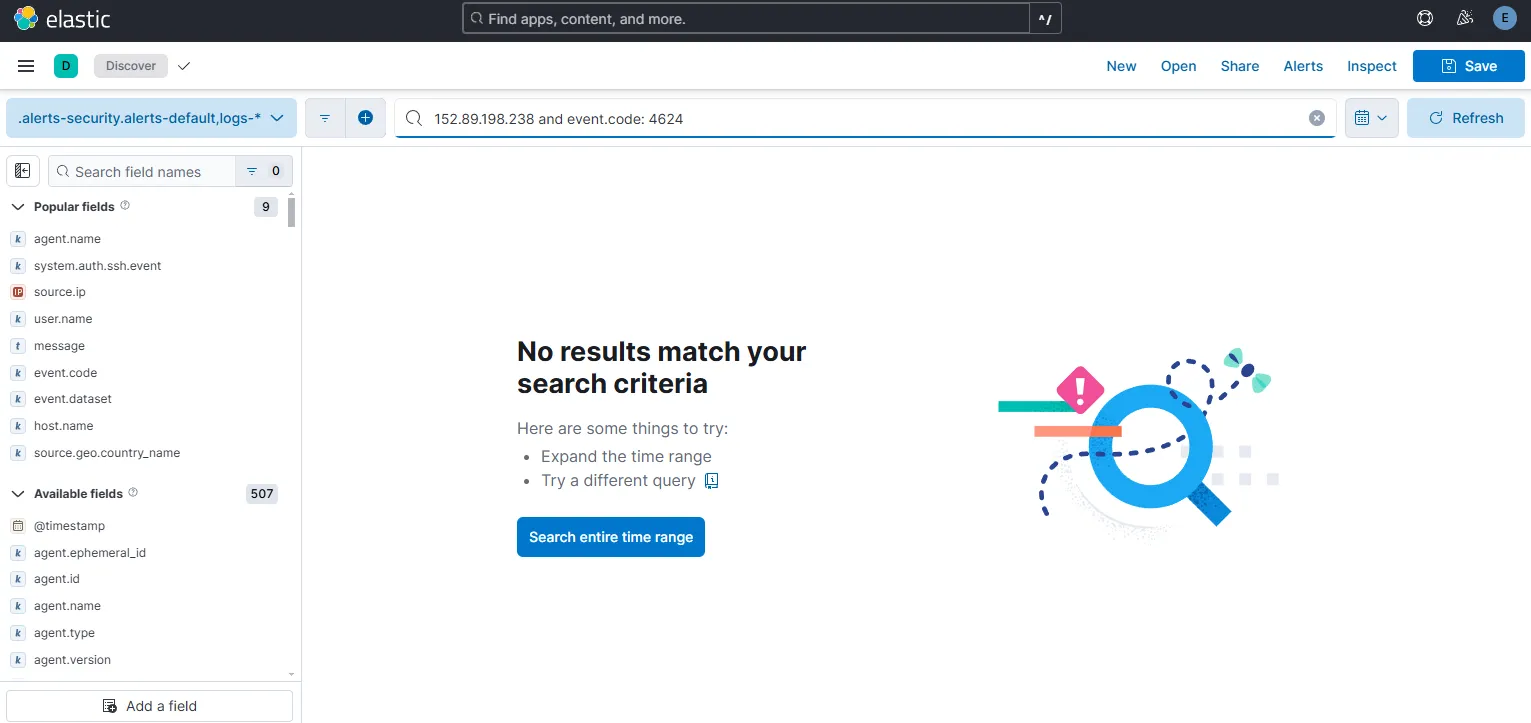Viewport: 1531px width, 723px height.
Task: Click the Share link in top bar
Action: [1239, 66]
